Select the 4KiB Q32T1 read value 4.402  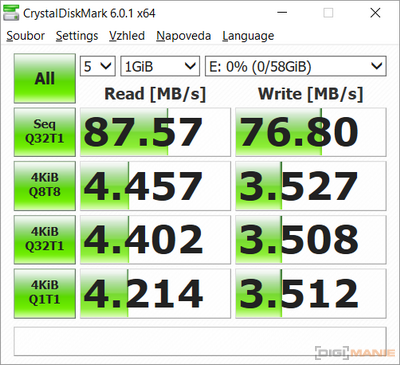tap(155, 240)
